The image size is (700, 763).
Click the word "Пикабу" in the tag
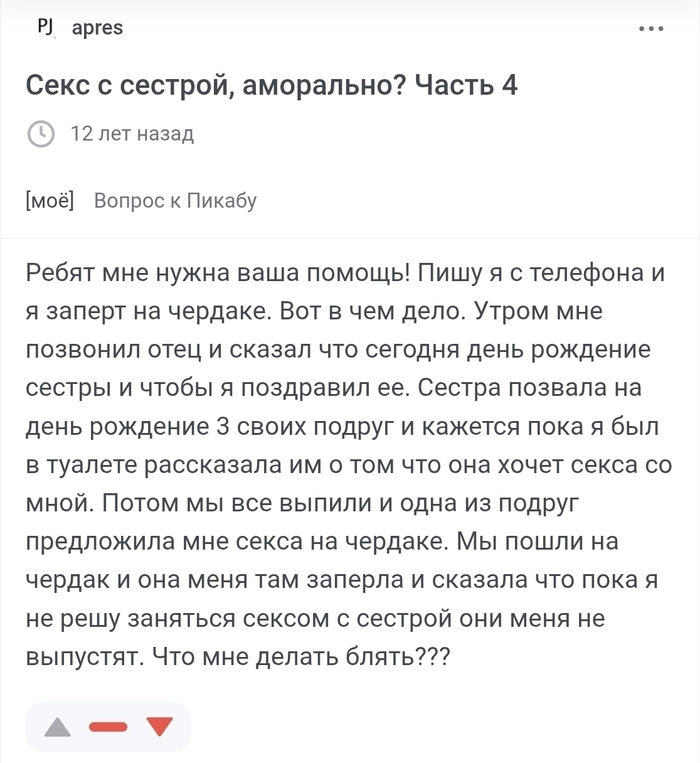(222, 200)
